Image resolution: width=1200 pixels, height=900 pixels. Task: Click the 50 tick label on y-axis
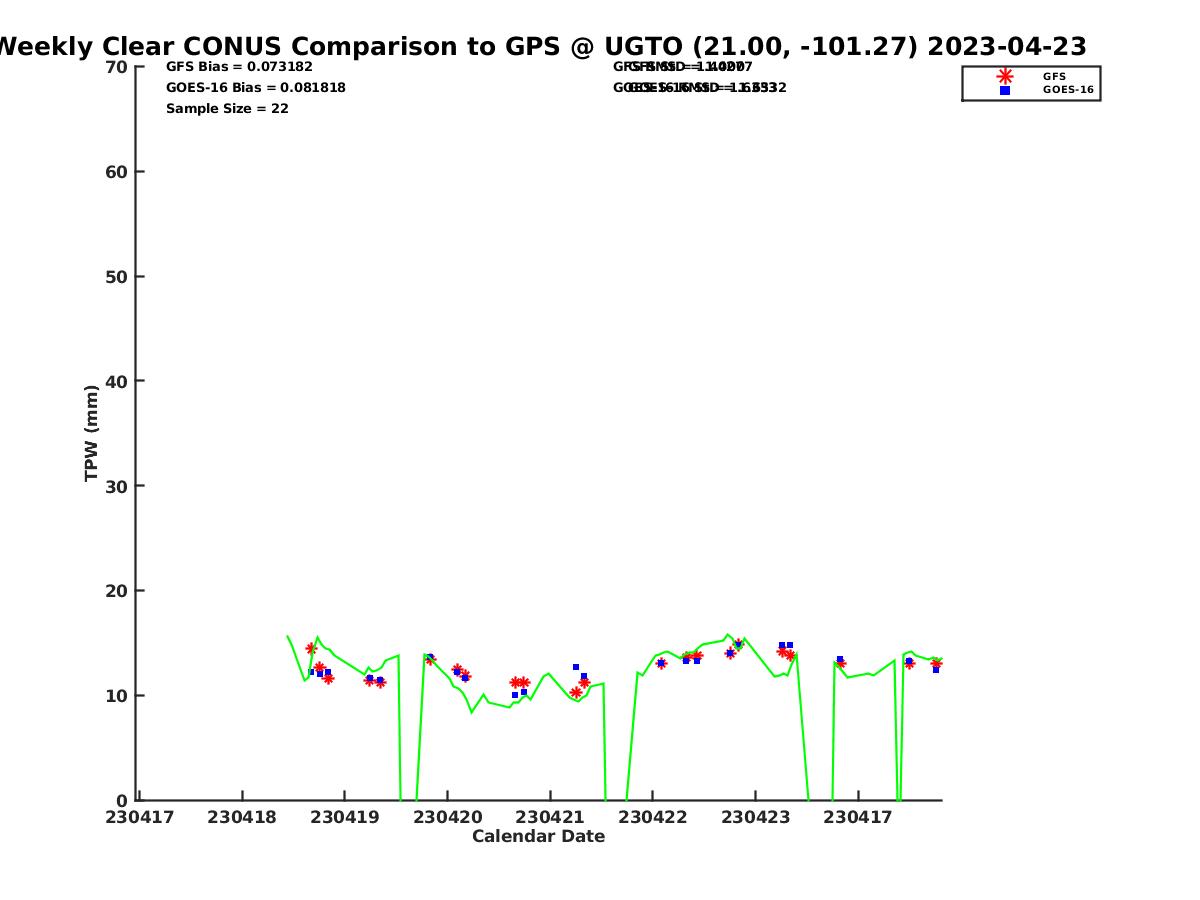(x=117, y=277)
